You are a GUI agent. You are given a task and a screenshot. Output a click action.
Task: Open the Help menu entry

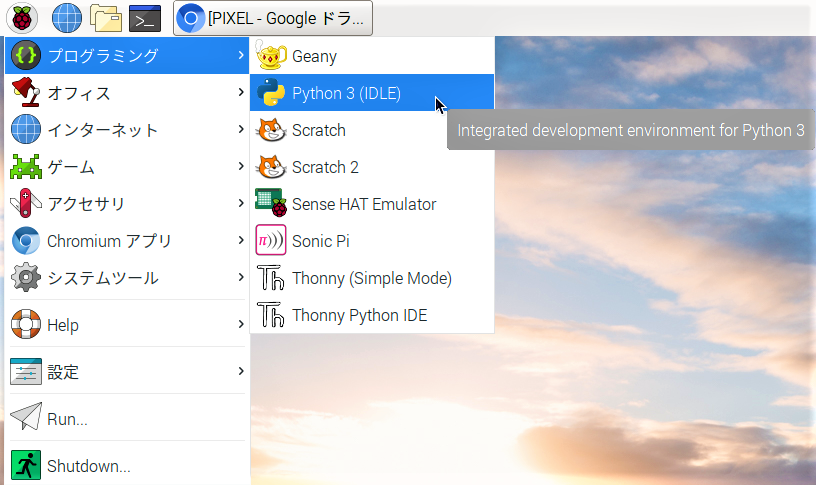point(127,325)
